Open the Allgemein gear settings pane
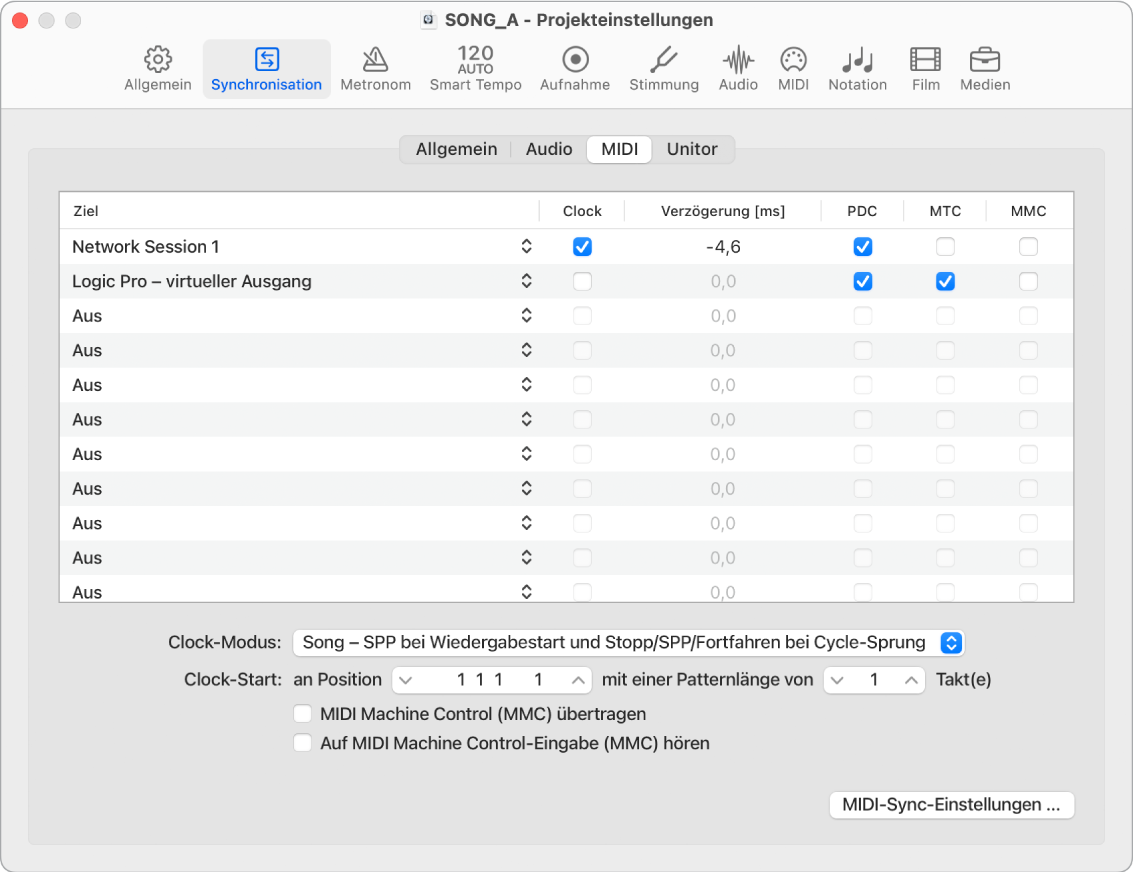This screenshot has width=1133, height=872. [158, 69]
